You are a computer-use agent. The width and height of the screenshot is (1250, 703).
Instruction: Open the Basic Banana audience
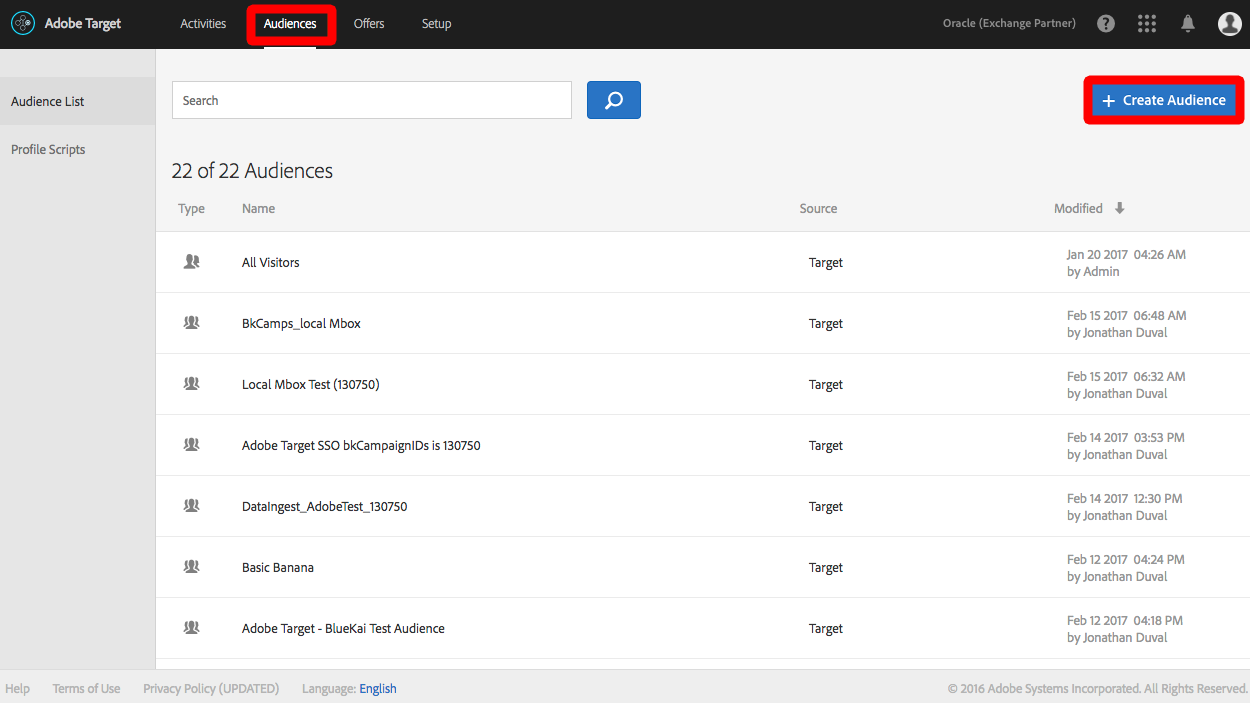click(278, 567)
